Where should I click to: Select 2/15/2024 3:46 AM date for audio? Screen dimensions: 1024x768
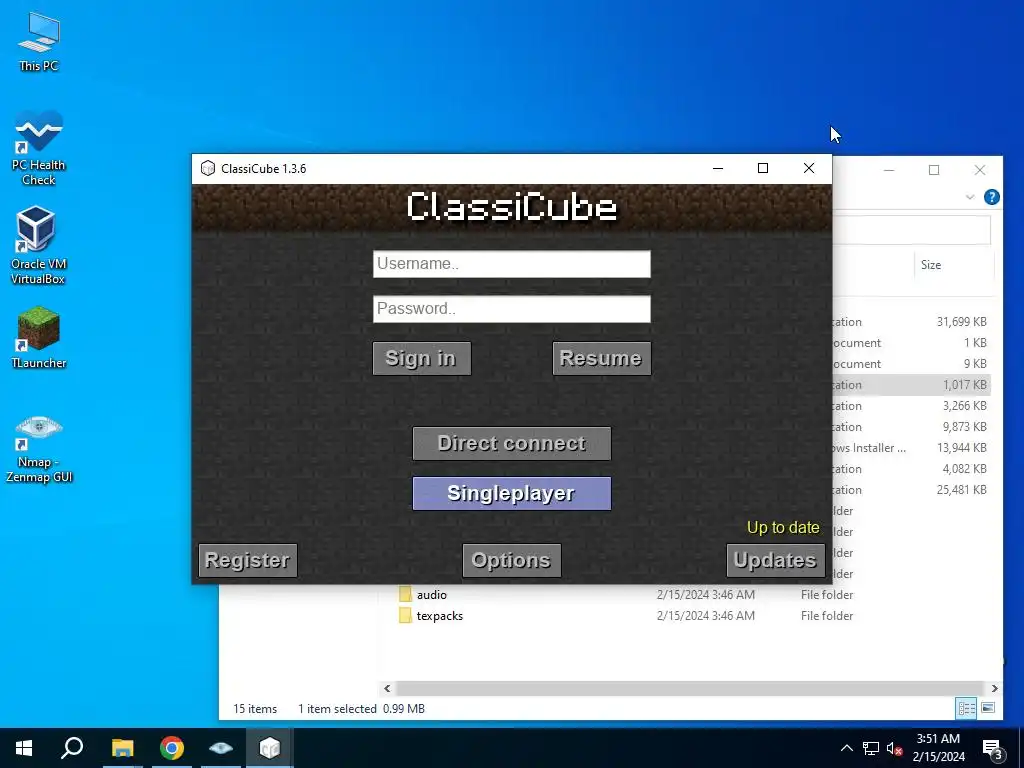pyautogui.click(x=705, y=595)
